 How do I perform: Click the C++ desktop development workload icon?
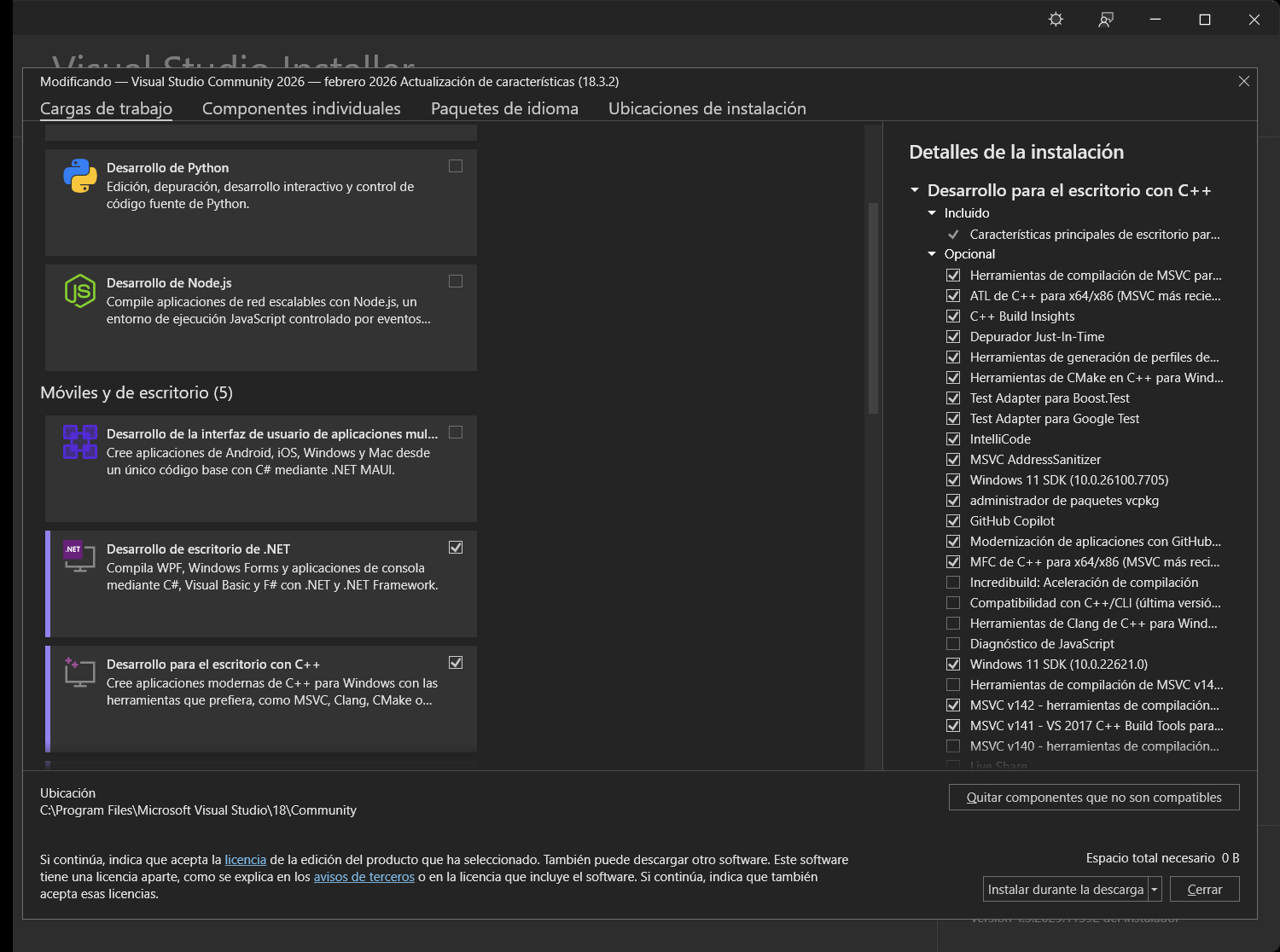coord(80,672)
